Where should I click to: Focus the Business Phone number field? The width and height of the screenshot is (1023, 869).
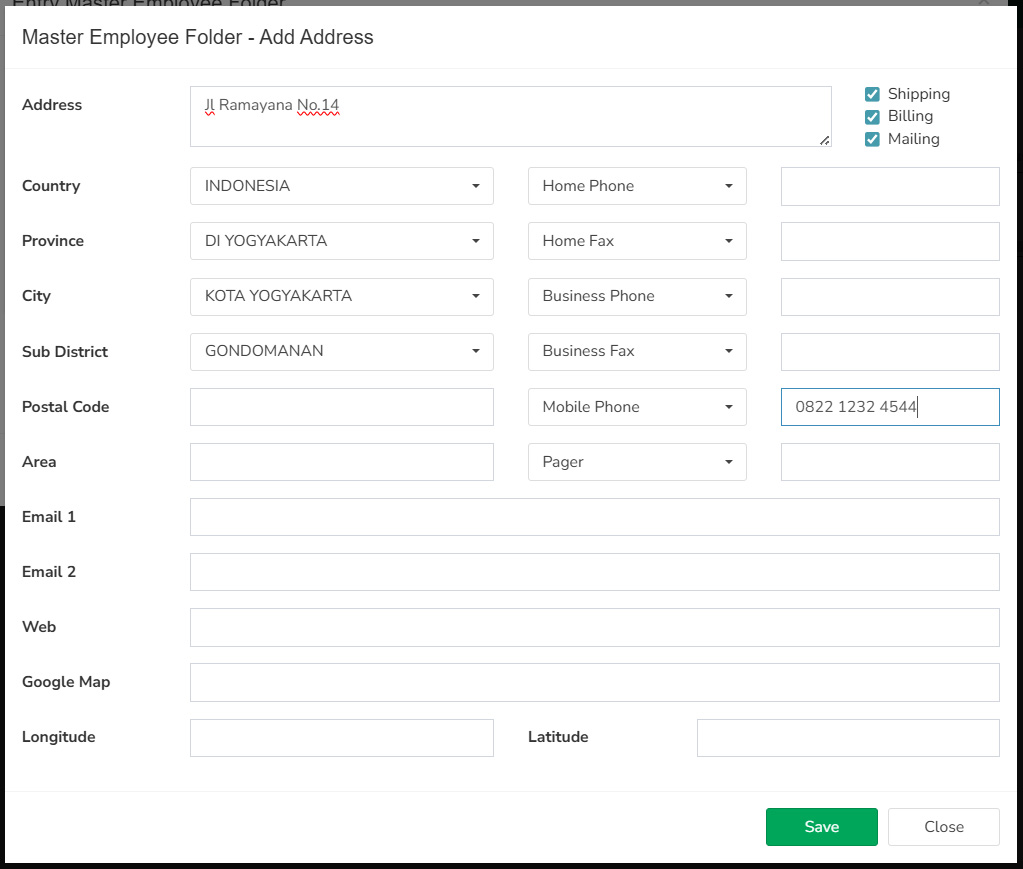point(890,296)
